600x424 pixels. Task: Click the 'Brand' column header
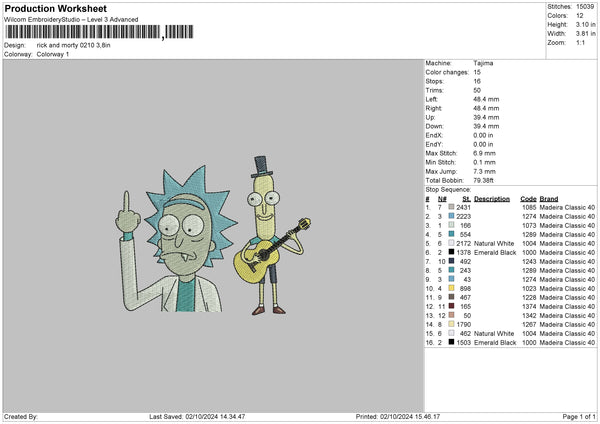(549, 199)
